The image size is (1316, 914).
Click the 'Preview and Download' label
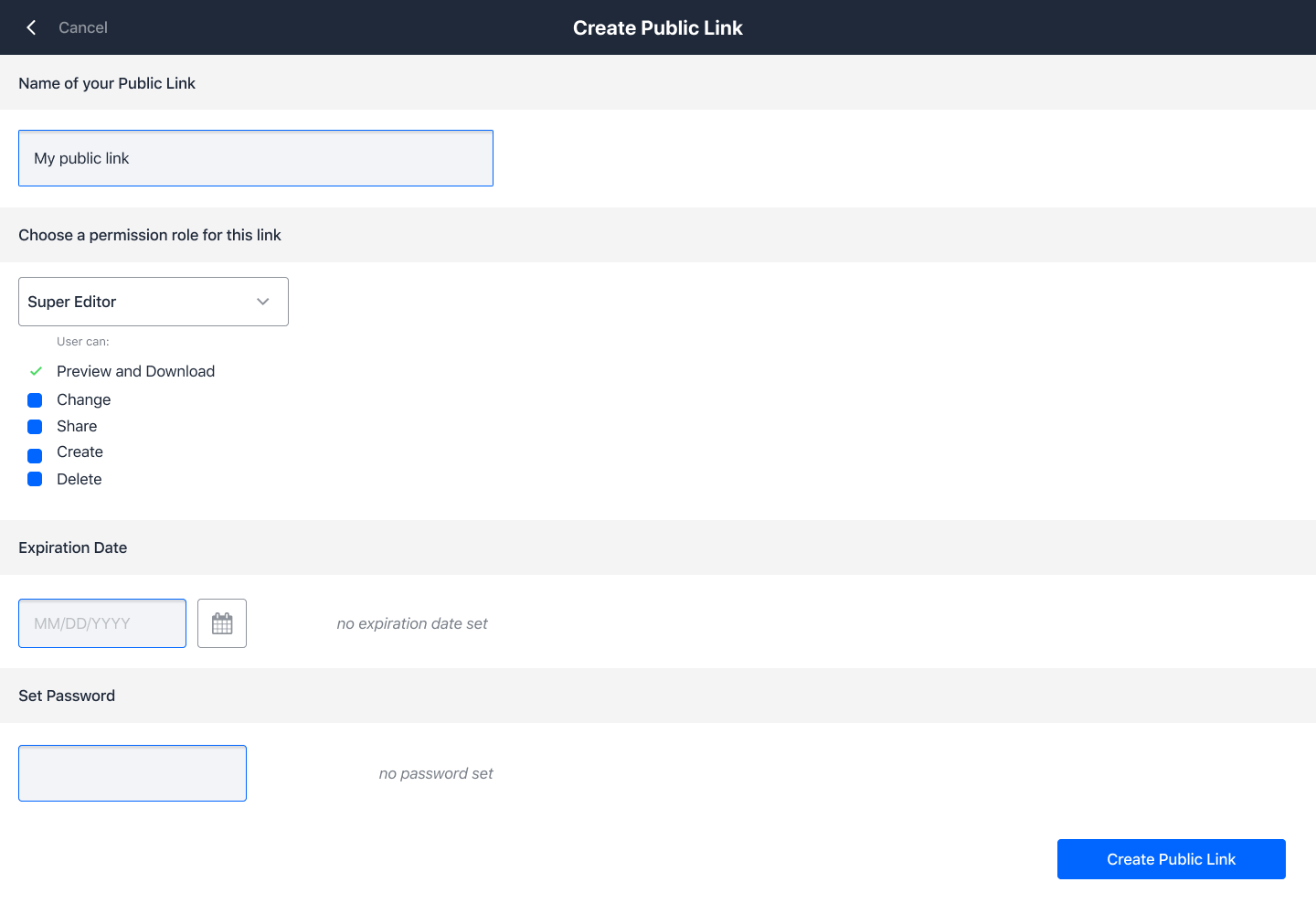136,371
